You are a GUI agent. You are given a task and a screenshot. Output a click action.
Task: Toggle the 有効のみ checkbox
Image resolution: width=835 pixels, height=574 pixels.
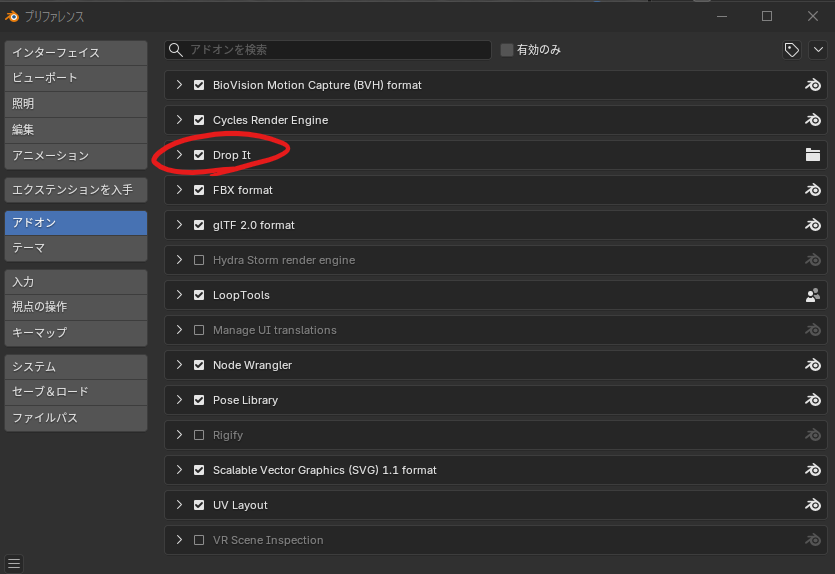click(507, 50)
